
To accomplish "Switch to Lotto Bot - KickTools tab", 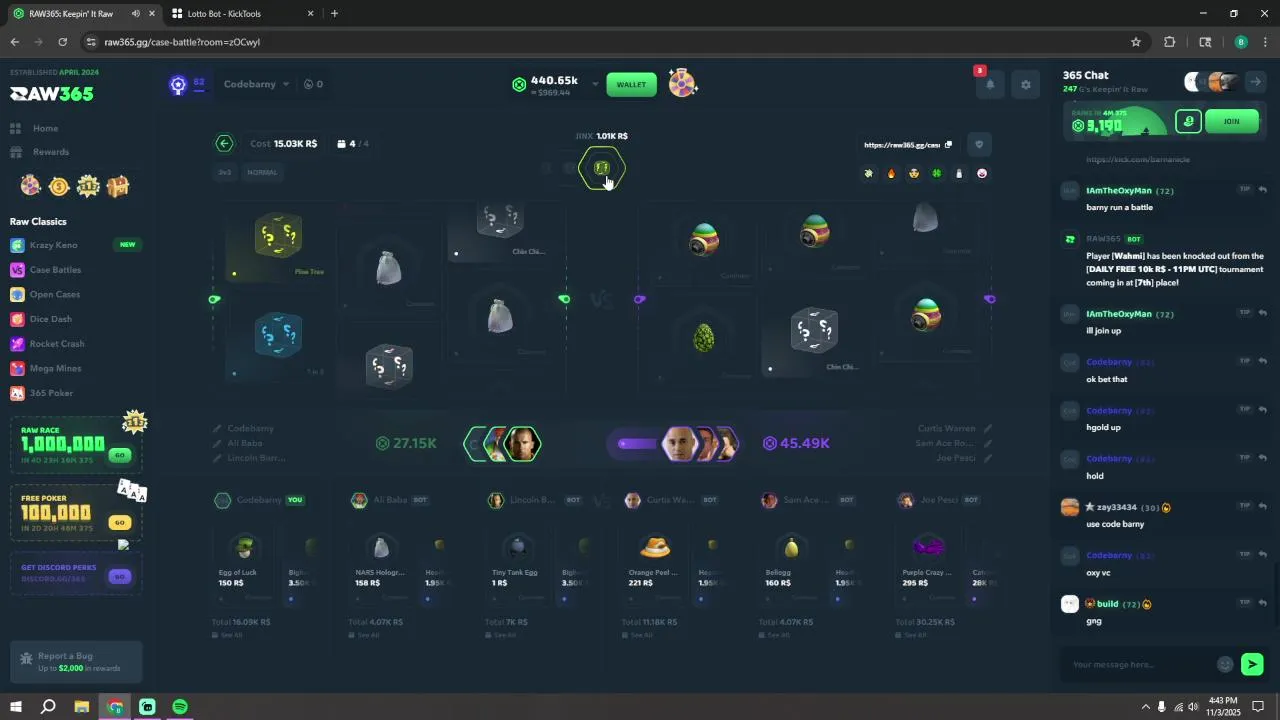I will point(240,14).
